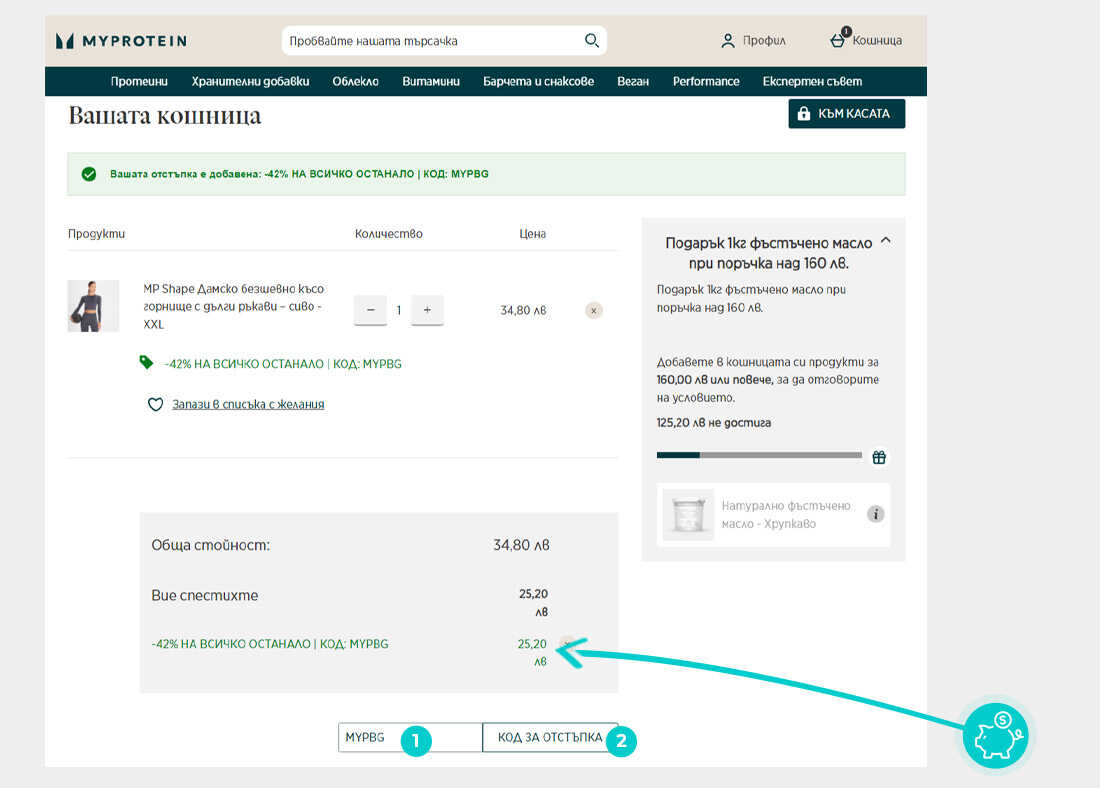
Task: Collapse the Подарък 1кг фъстъчено масло panel
Action: click(885, 241)
